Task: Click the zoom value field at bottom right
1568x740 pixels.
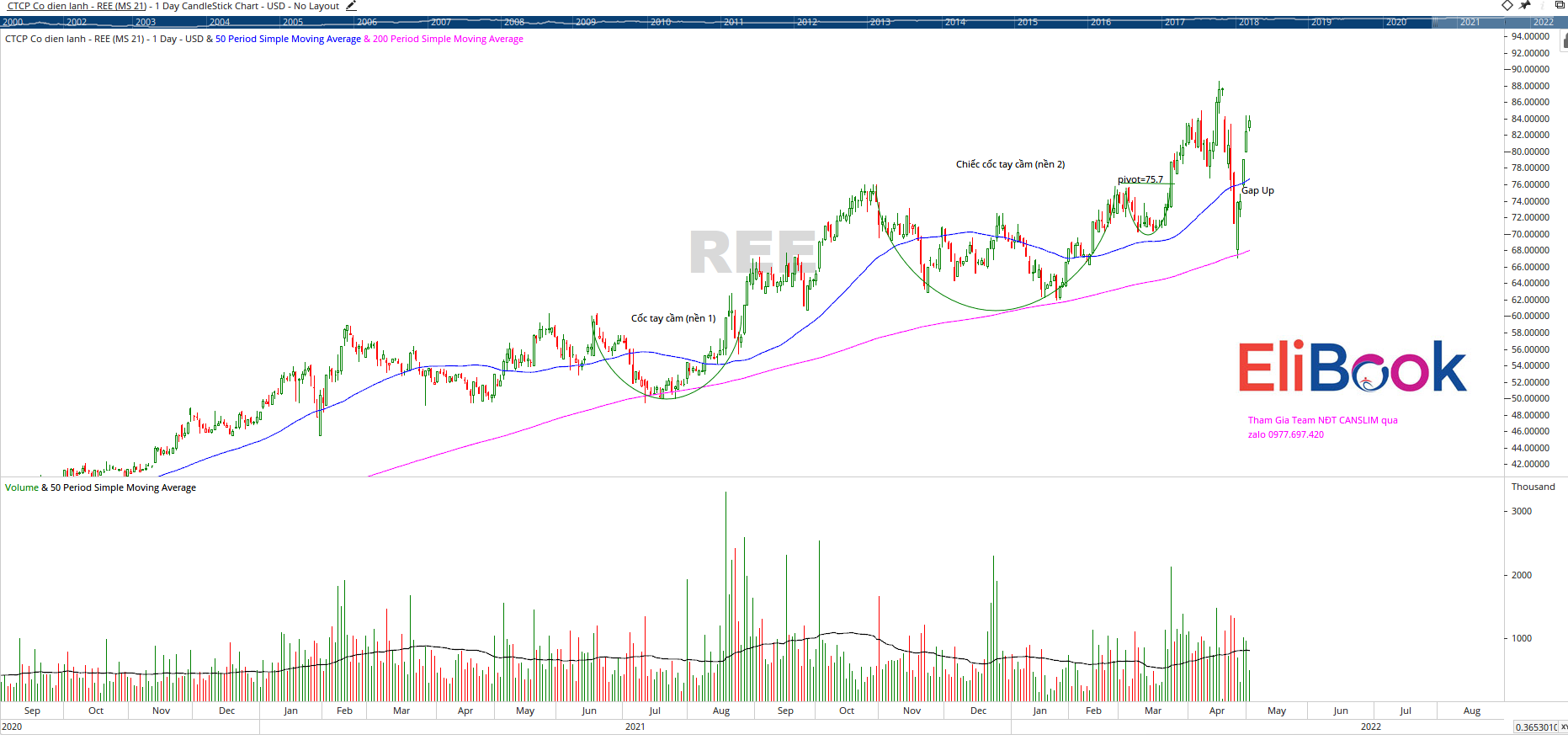Action: [x=1536, y=727]
